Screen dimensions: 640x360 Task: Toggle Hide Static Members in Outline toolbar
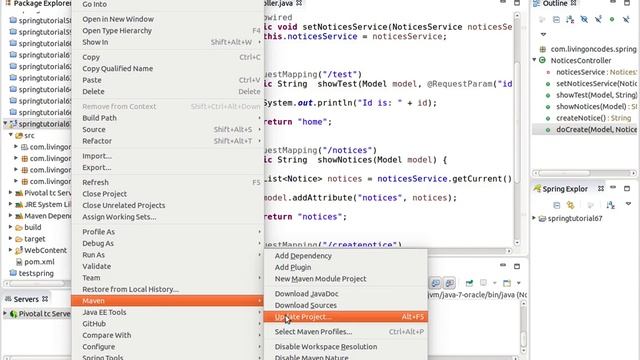tap(598, 19)
